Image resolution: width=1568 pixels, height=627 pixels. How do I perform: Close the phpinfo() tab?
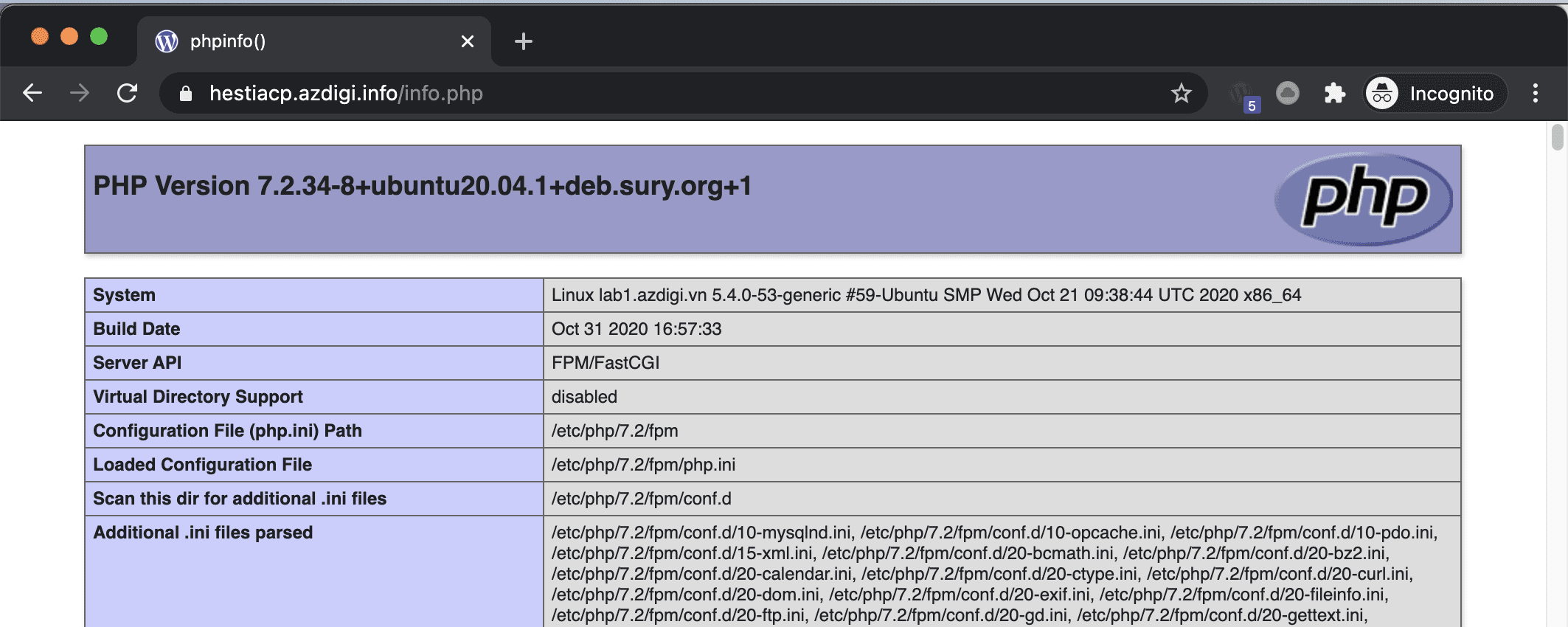pyautogui.click(x=467, y=41)
